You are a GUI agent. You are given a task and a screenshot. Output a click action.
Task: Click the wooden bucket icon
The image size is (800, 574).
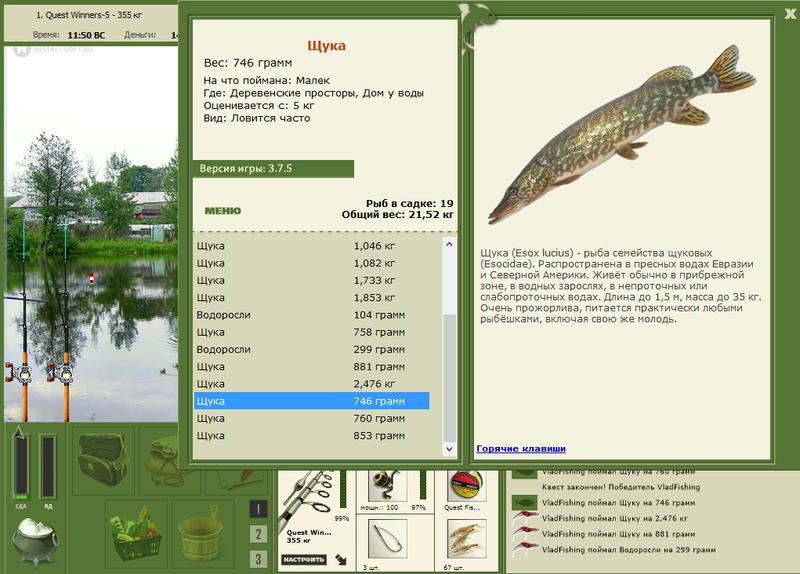coord(199,533)
